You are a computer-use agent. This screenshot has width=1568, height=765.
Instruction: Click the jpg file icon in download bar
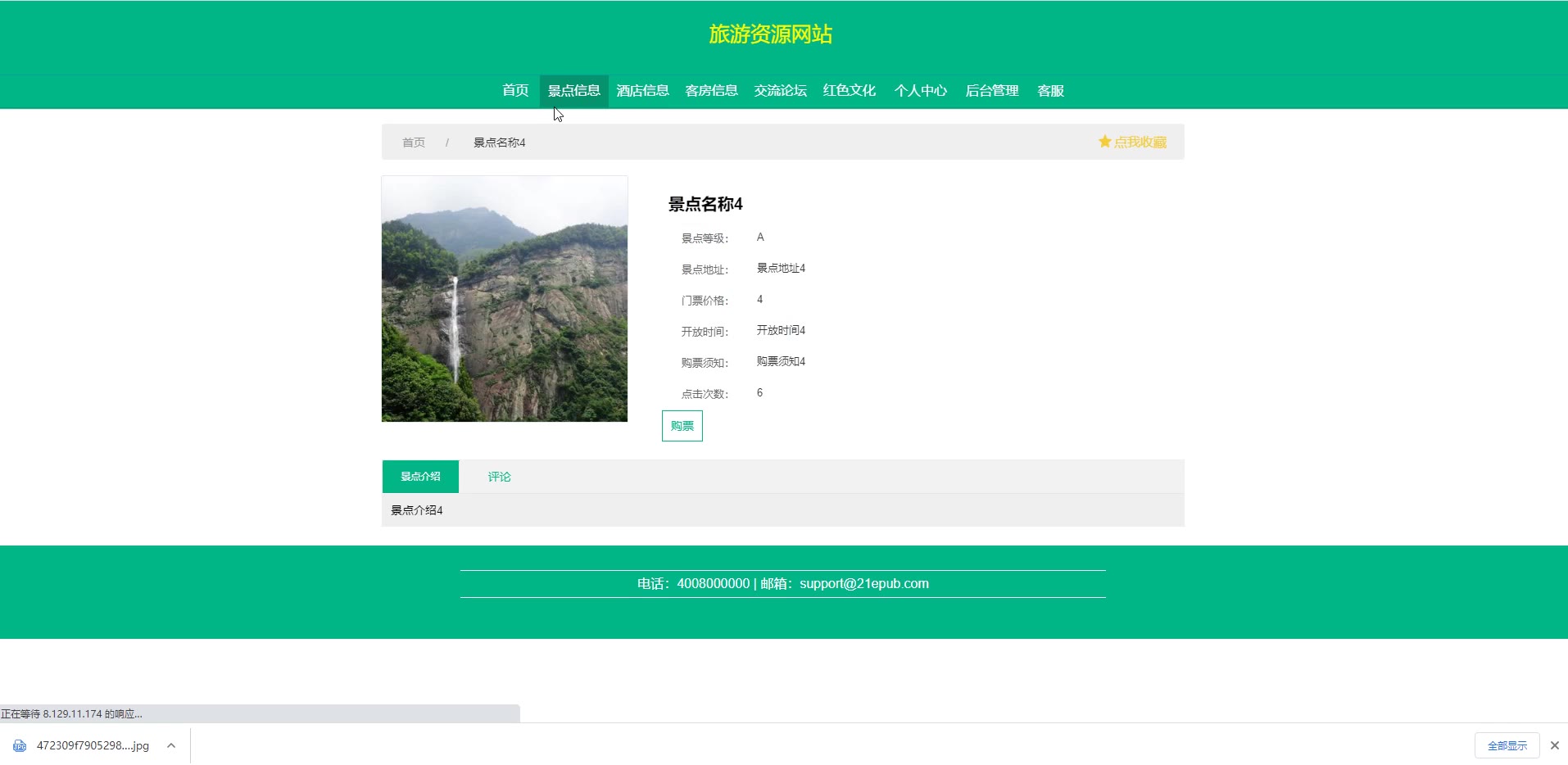pos(20,745)
